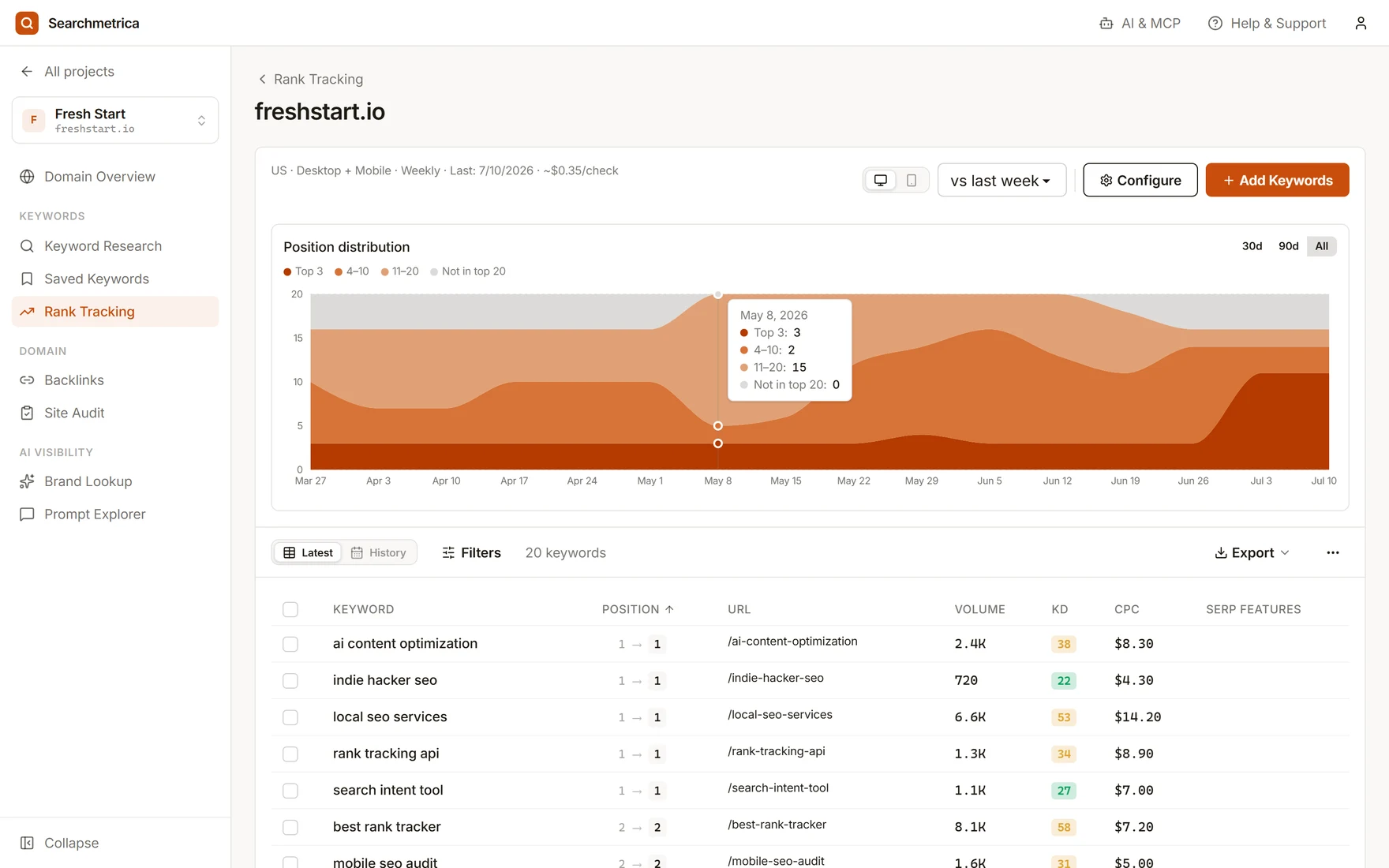Click the Configure button
1389x868 pixels.
click(x=1140, y=180)
